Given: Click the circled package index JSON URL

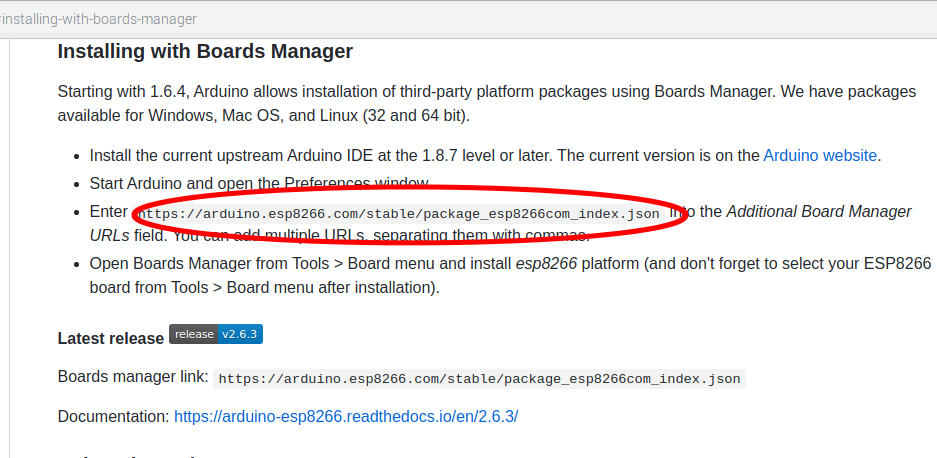Looking at the screenshot, I should pos(399,213).
